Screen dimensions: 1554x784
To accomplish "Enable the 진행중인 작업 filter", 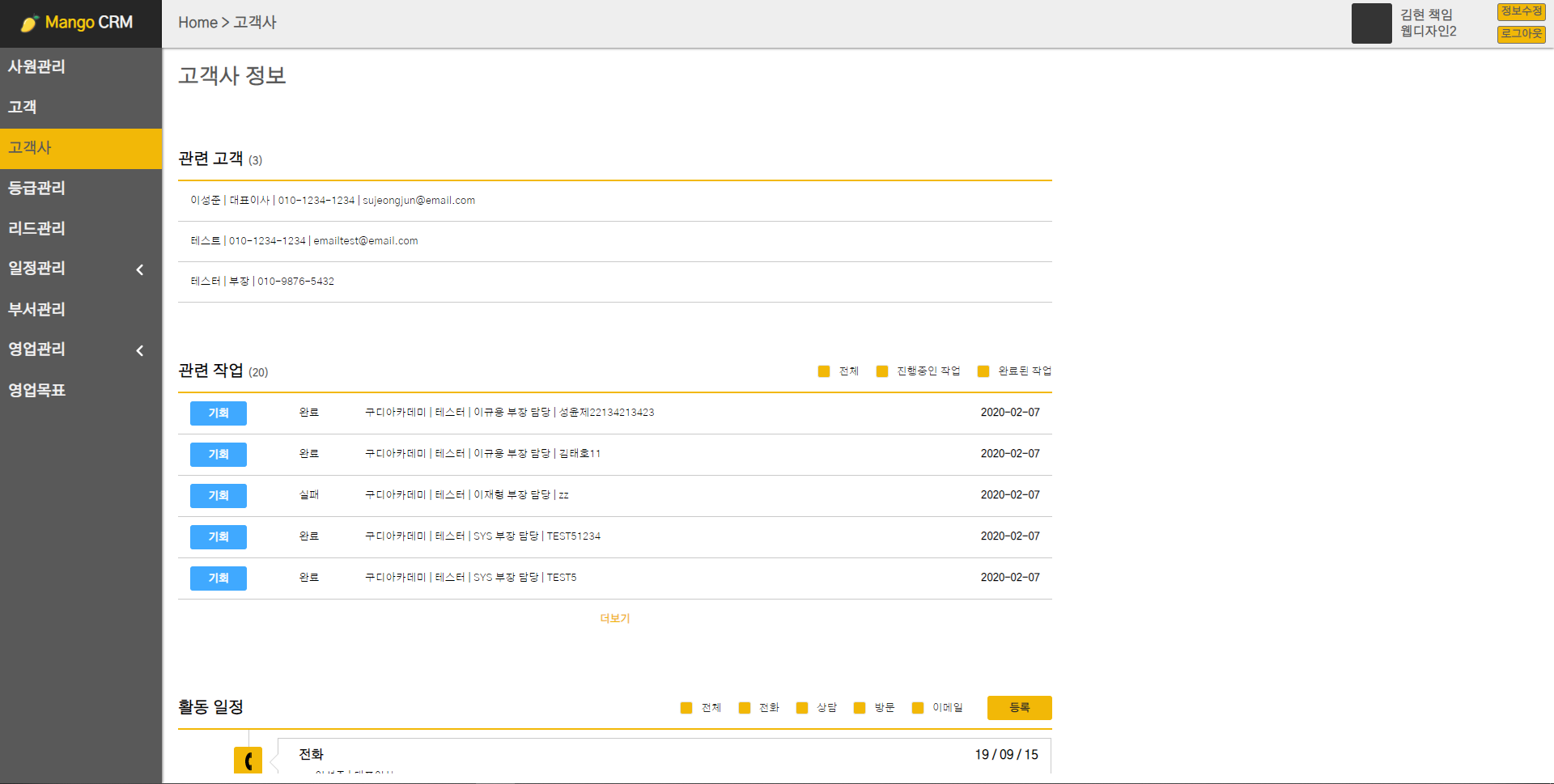I will pyautogui.click(x=881, y=371).
